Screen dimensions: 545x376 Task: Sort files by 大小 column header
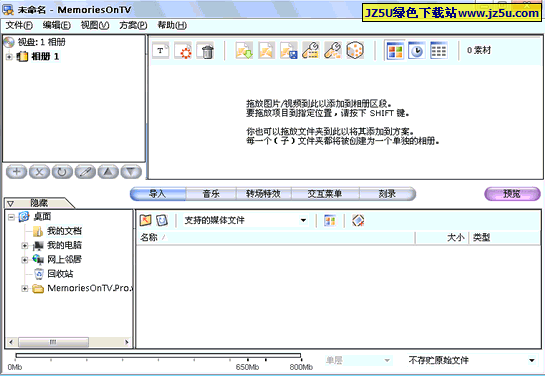tap(442, 238)
